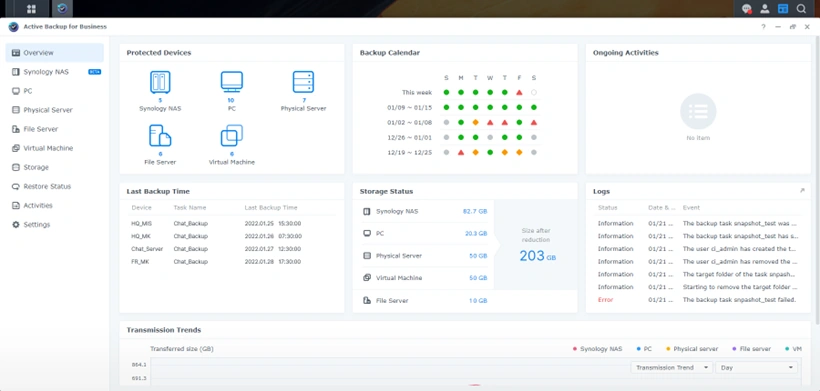Expand the Logs panel arrow icon

coord(802,191)
